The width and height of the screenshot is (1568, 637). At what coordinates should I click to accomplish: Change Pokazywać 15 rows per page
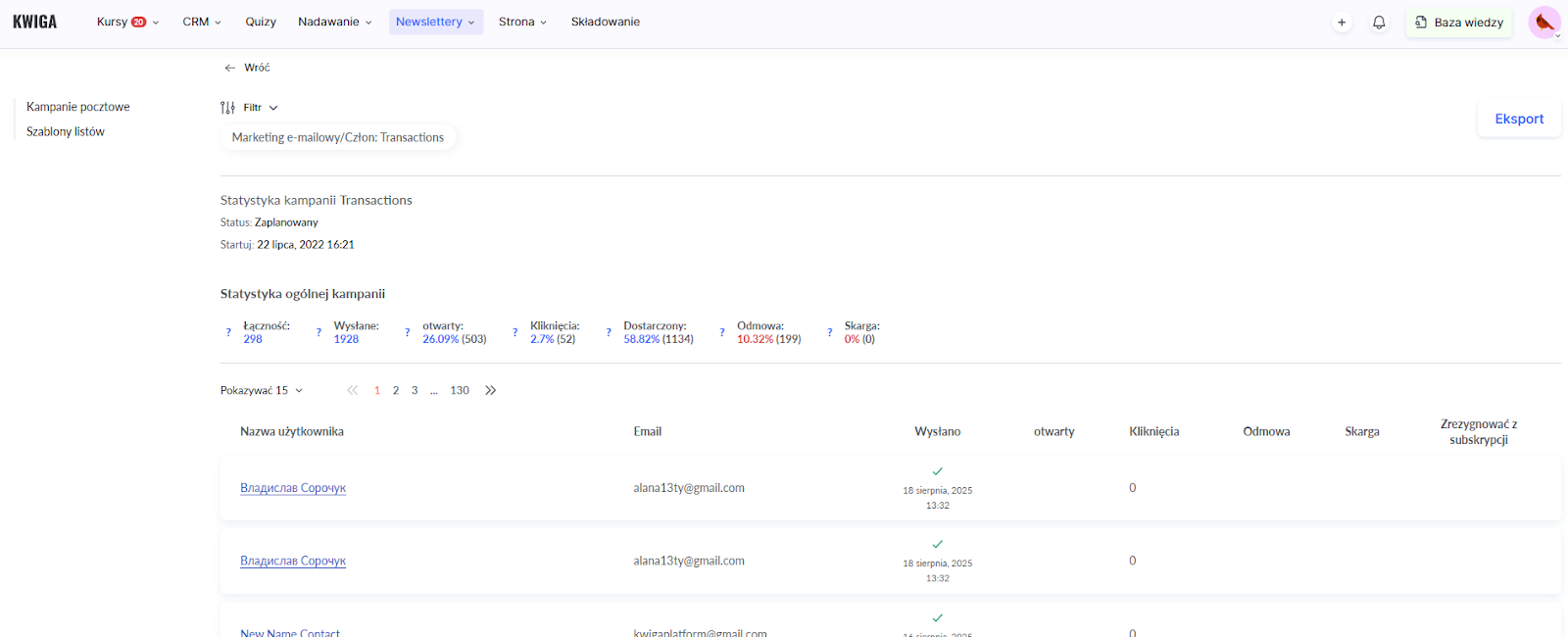point(262,390)
